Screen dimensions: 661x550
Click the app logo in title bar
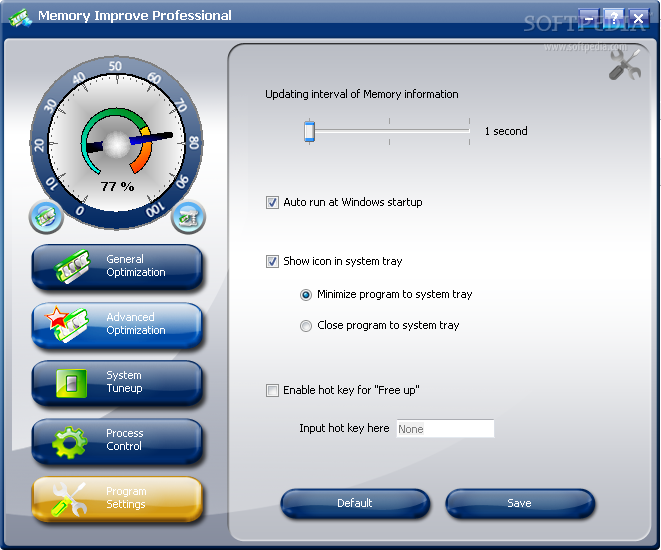tap(20, 18)
